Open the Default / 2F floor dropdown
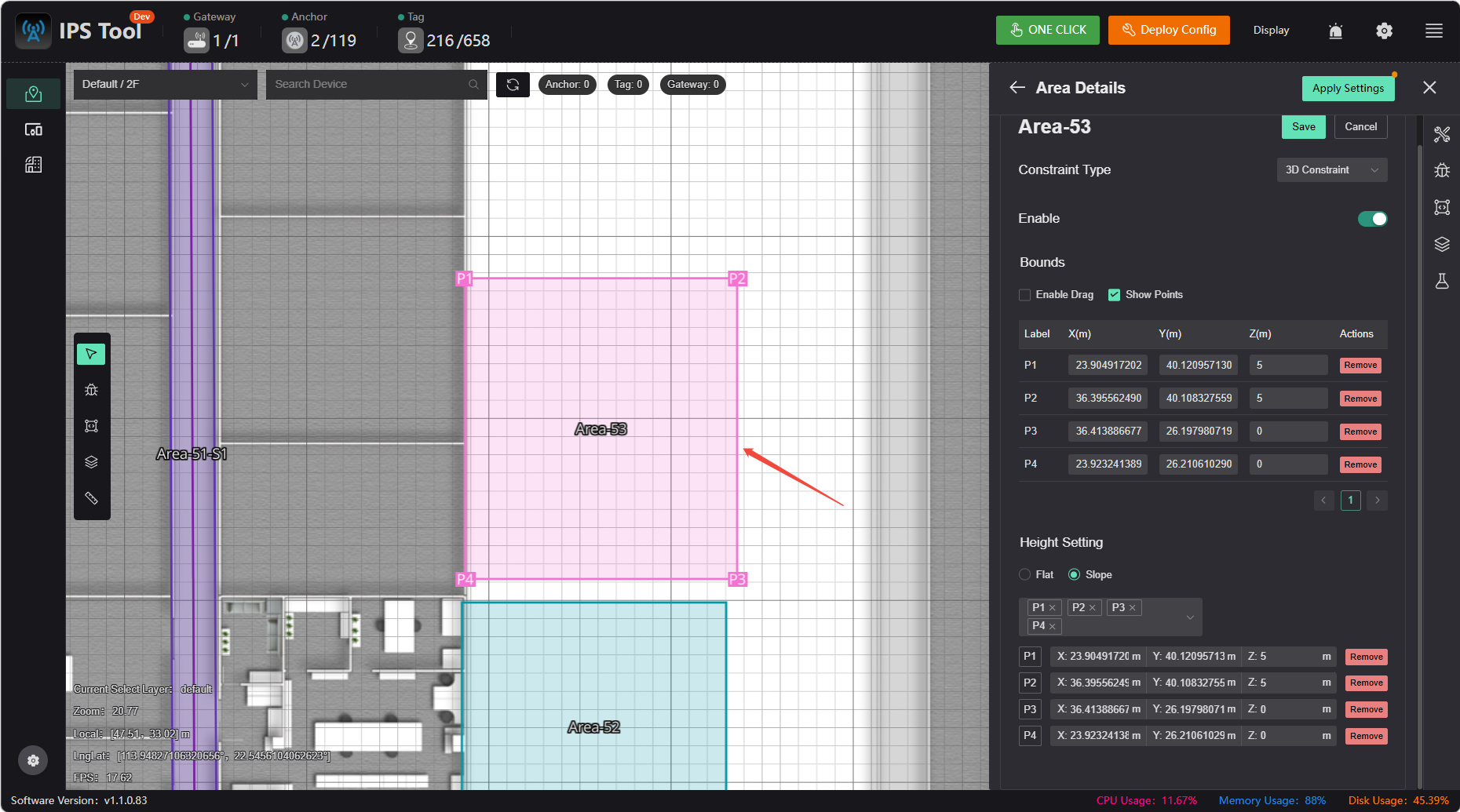Image resolution: width=1460 pixels, height=812 pixels. point(165,85)
